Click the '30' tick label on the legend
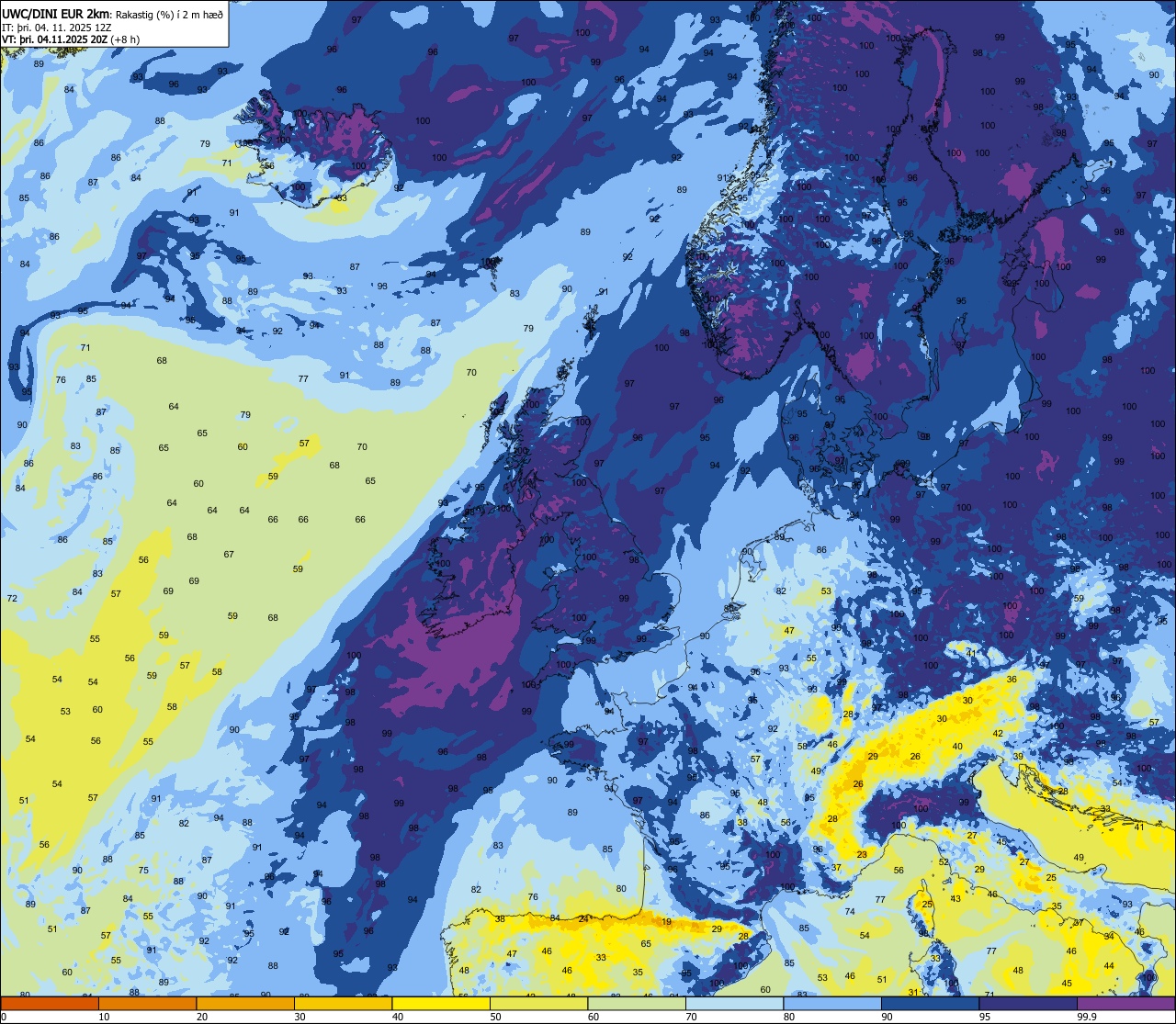 pyautogui.click(x=300, y=1017)
